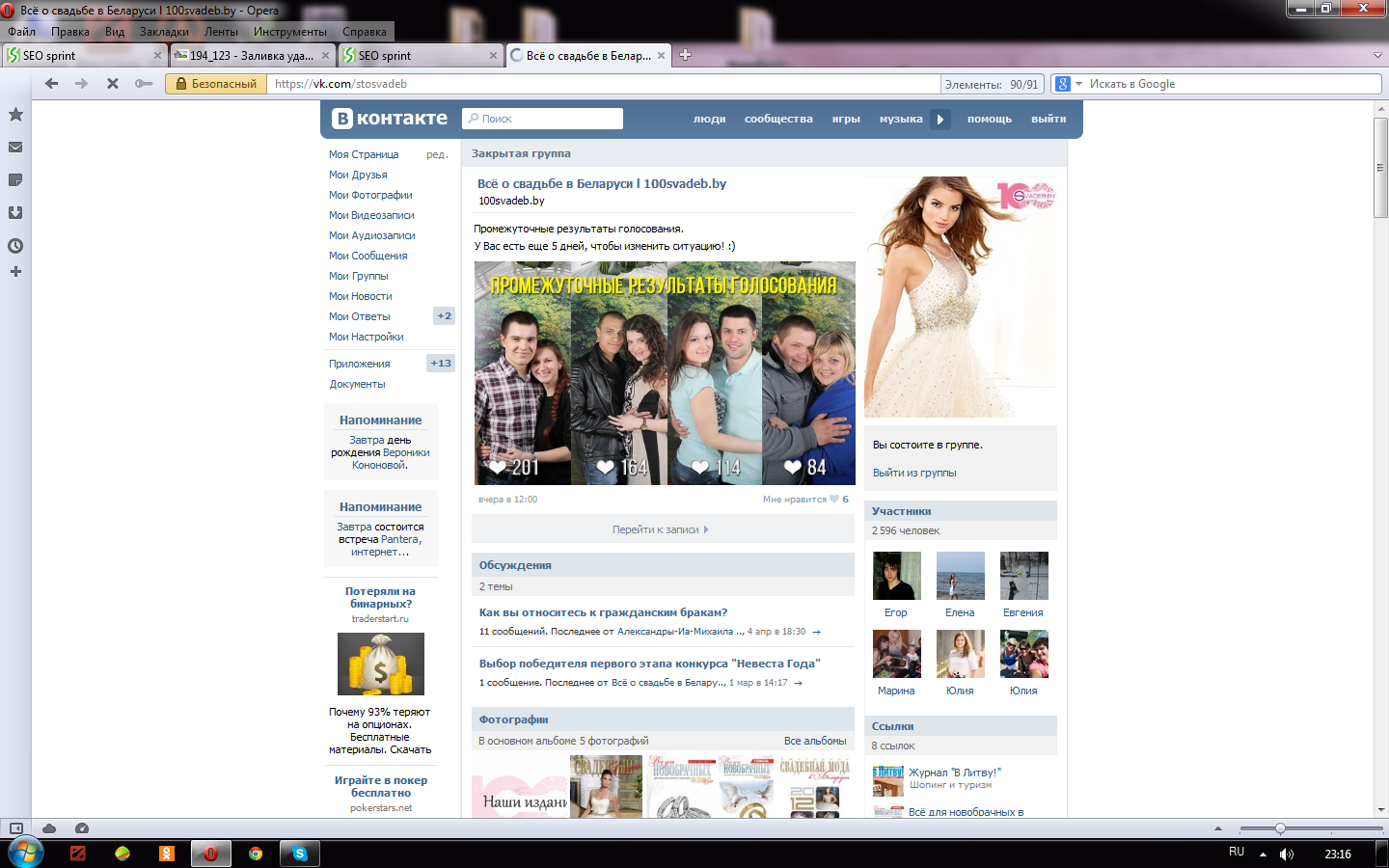Open the люди link in VK header
The height and width of the screenshot is (868, 1389).
pyautogui.click(x=709, y=119)
